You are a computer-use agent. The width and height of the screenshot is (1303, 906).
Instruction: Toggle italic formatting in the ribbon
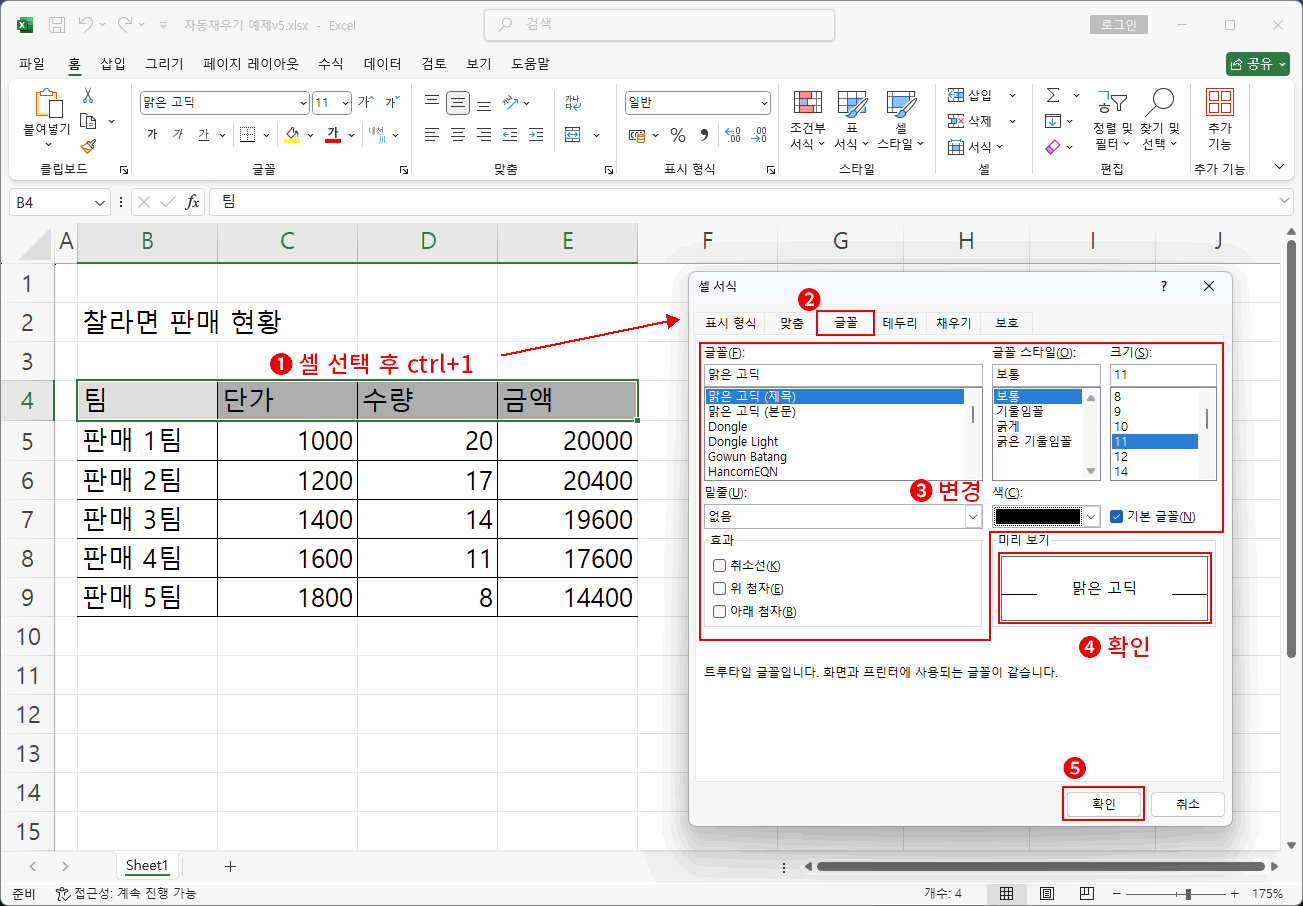(x=177, y=134)
